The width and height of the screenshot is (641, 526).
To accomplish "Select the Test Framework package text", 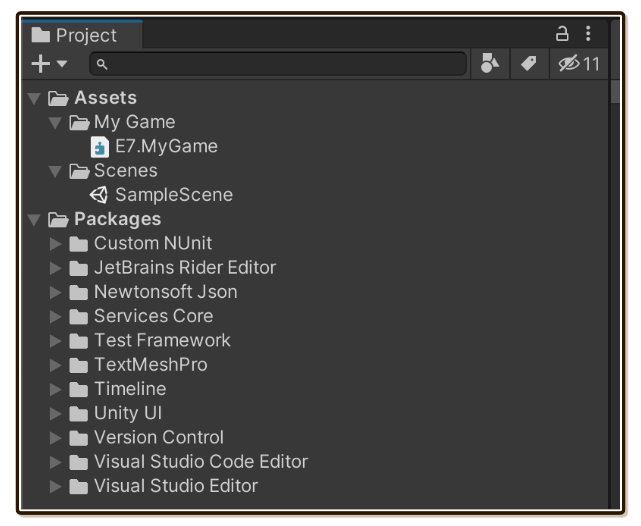I will (162, 340).
